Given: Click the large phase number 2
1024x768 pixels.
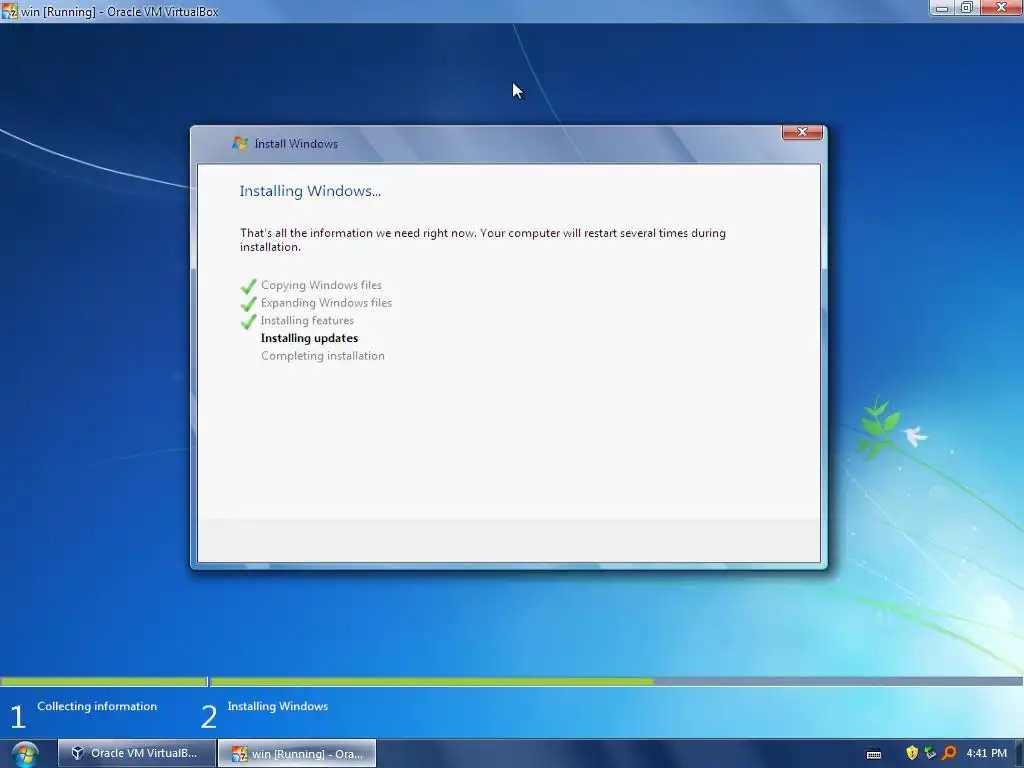Looking at the screenshot, I should pyautogui.click(x=208, y=716).
